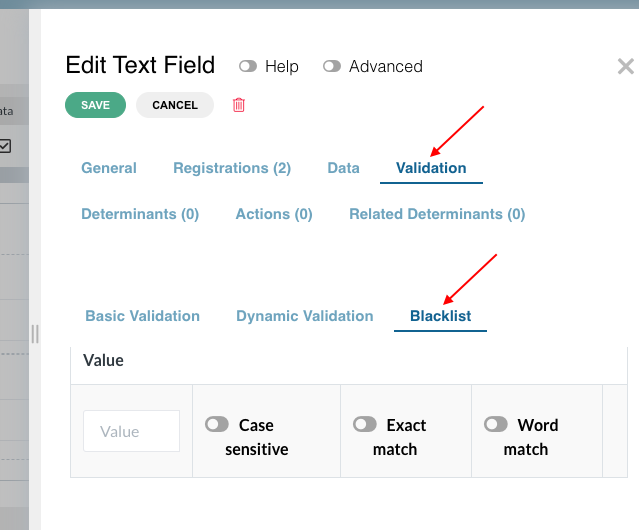Toggle the Help switch
This screenshot has height=530, width=639.
click(248, 66)
